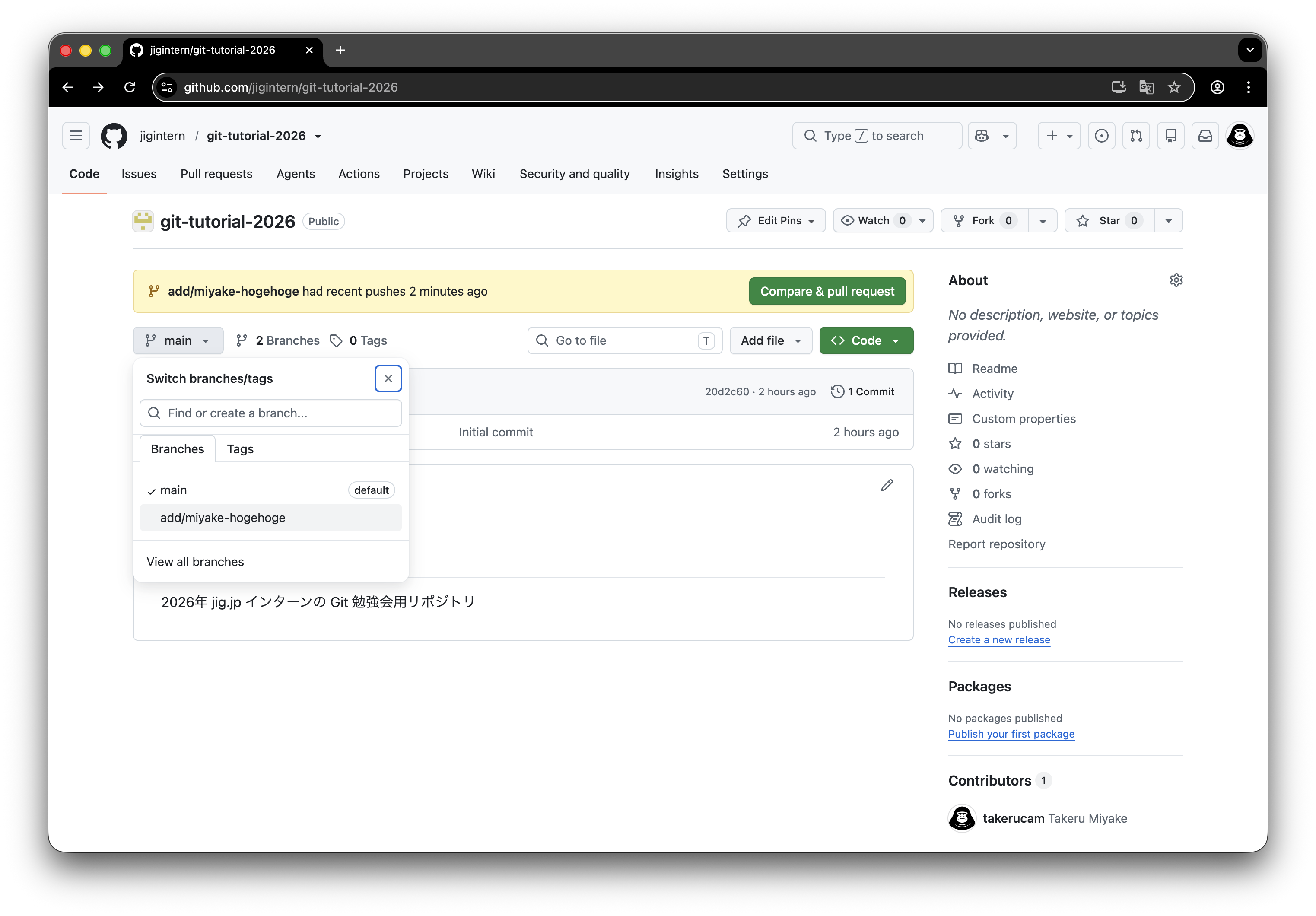Screen dimensions: 1316x916
Task: Open a new browser tab
Action: point(340,51)
